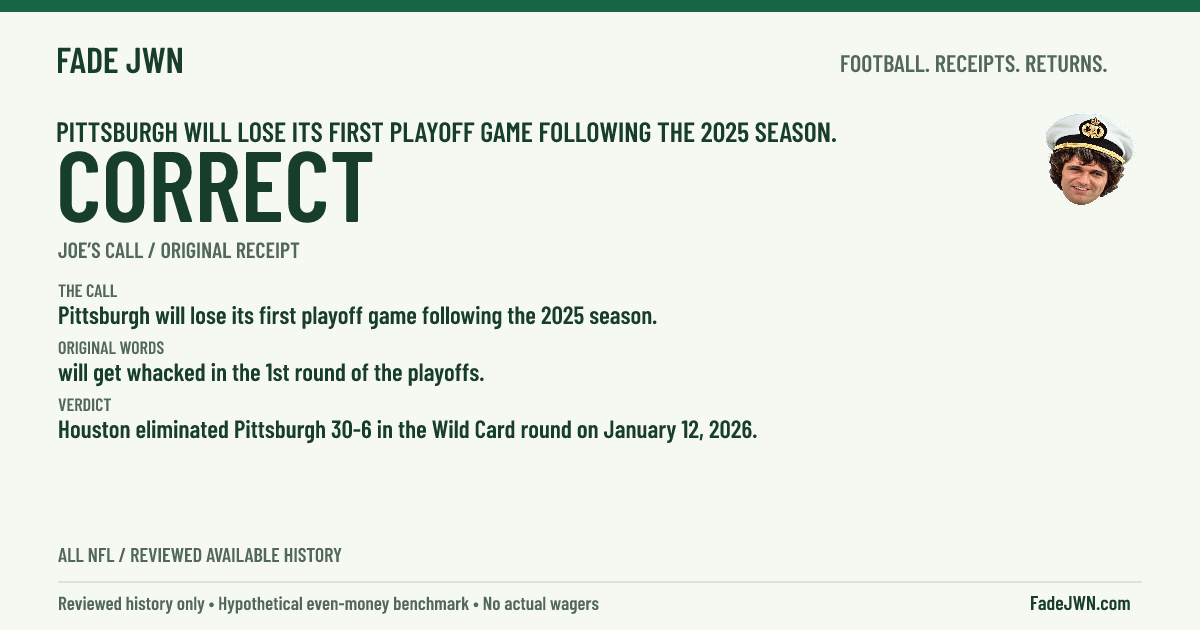1200x630 pixels.
Task: Click ALL NFL / Reviewed Available History label
Action: (x=199, y=555)
